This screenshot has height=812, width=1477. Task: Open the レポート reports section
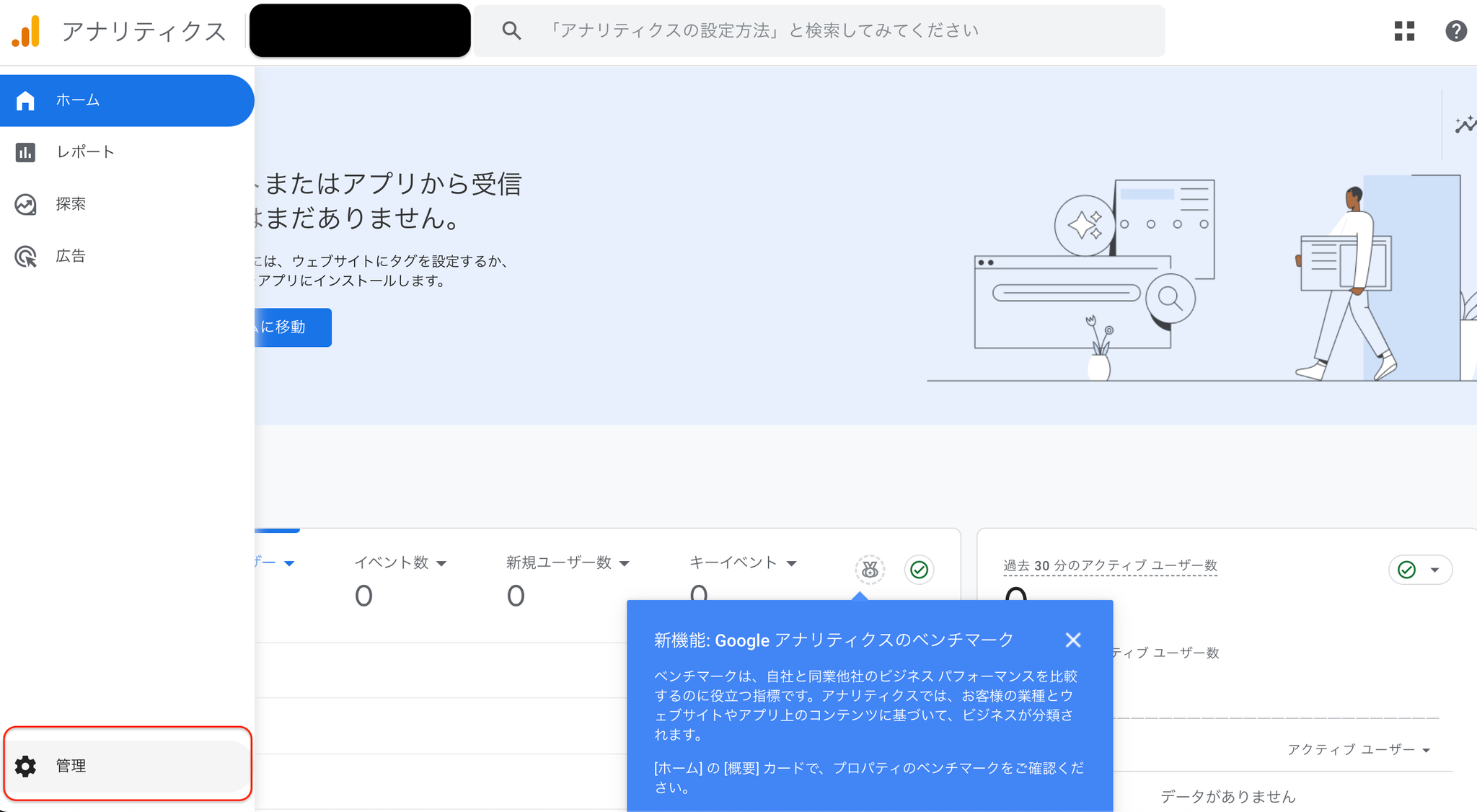[x=127, y=152]
